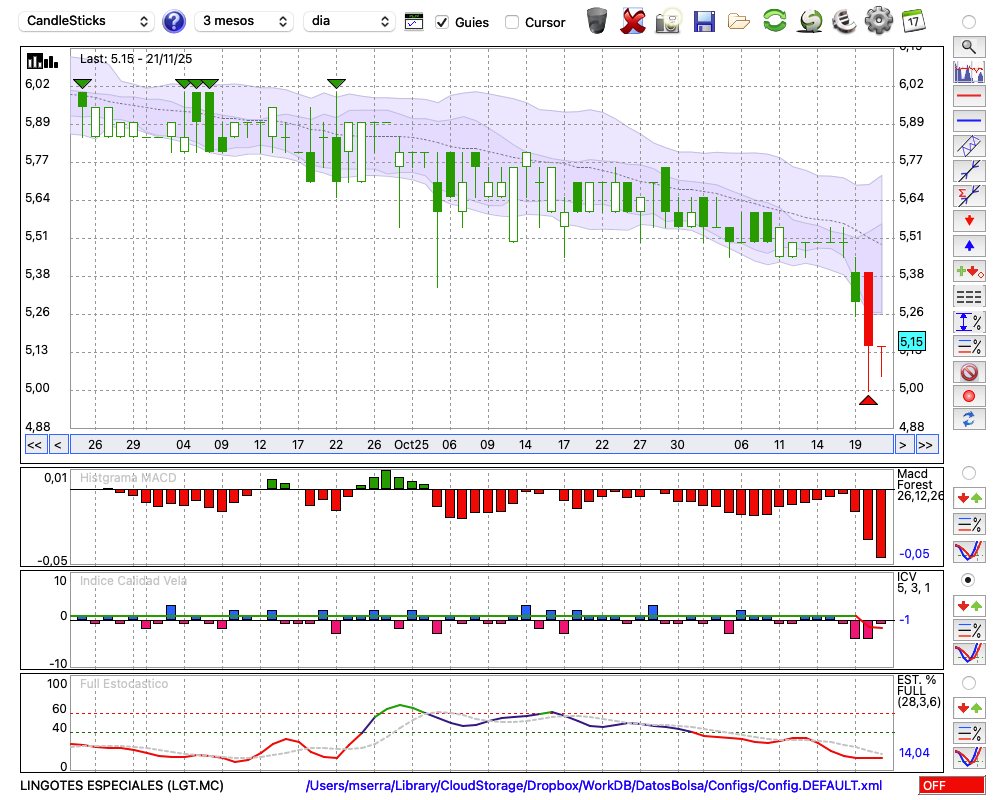
Task: Enable the Cursor checkbox
Action: [511, 22]
